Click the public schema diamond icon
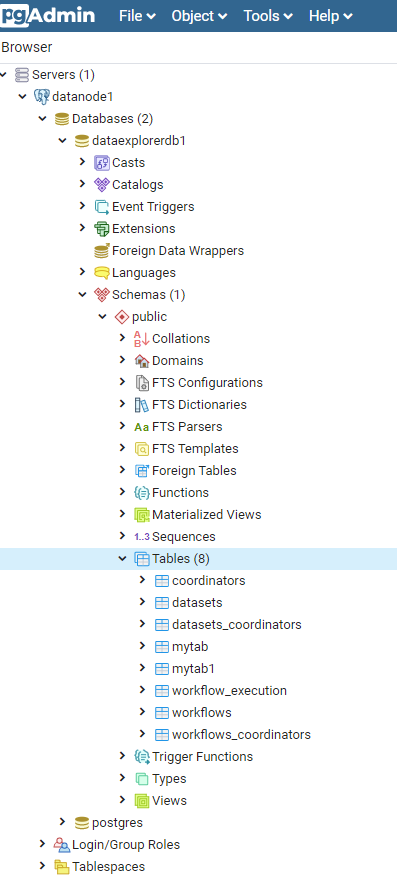 (122, 317)
